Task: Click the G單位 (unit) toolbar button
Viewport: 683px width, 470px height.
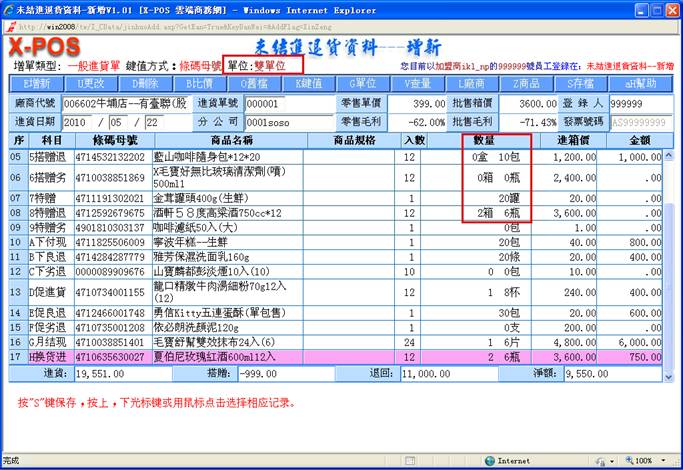Action: [364, 83]
